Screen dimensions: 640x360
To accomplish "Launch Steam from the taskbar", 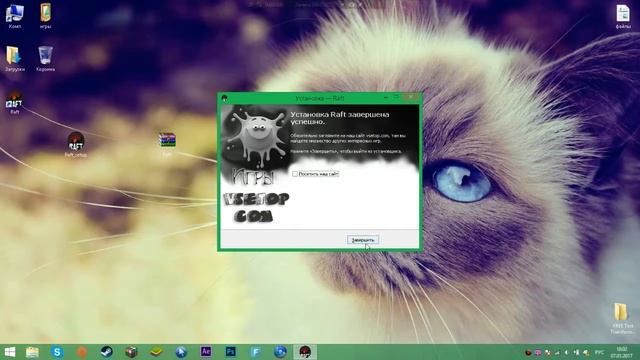I will [107, 352].
